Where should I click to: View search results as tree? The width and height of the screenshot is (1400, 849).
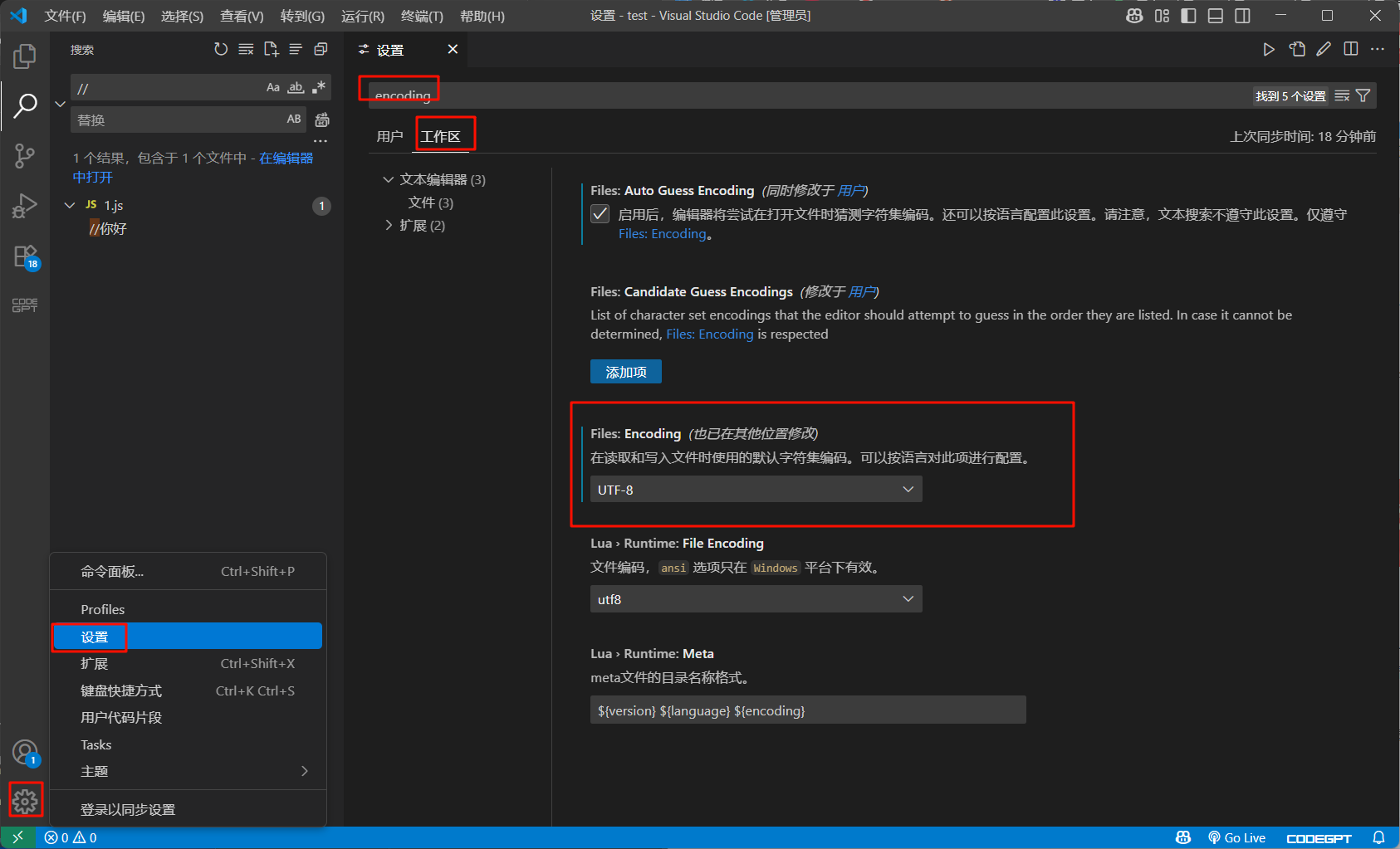(296, 50)
